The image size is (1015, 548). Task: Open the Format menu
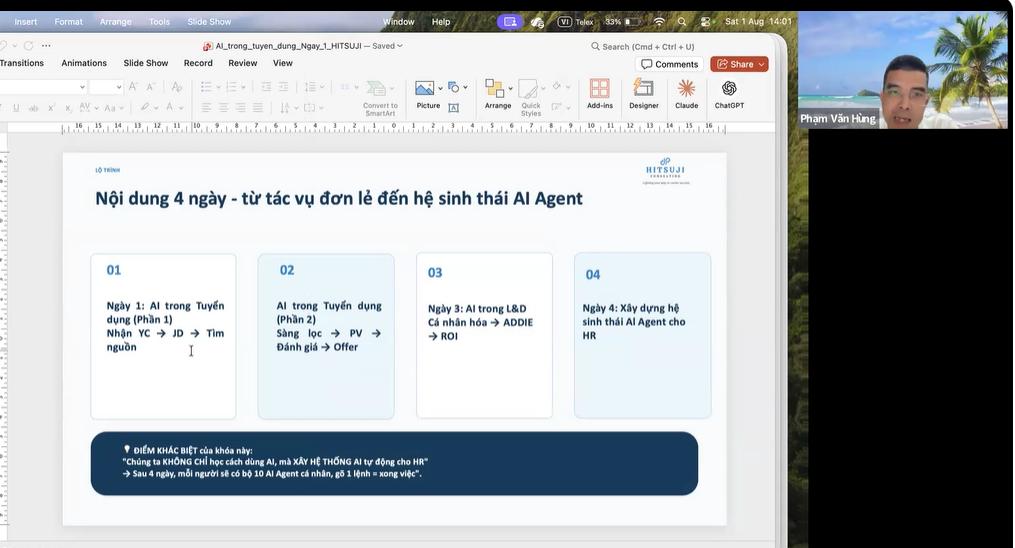tap(68, 21)
